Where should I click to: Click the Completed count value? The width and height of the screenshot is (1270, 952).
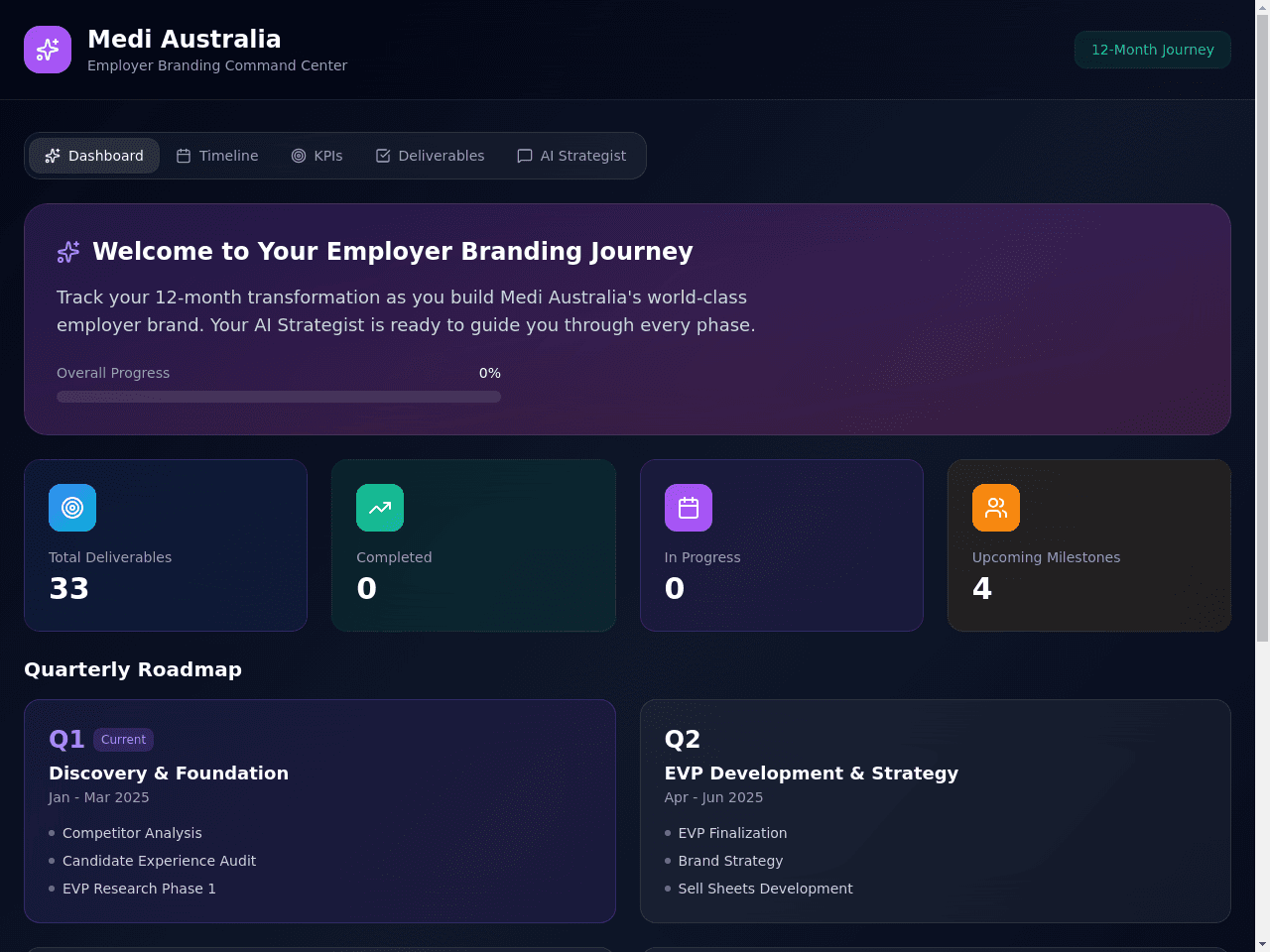coord(367,589)
